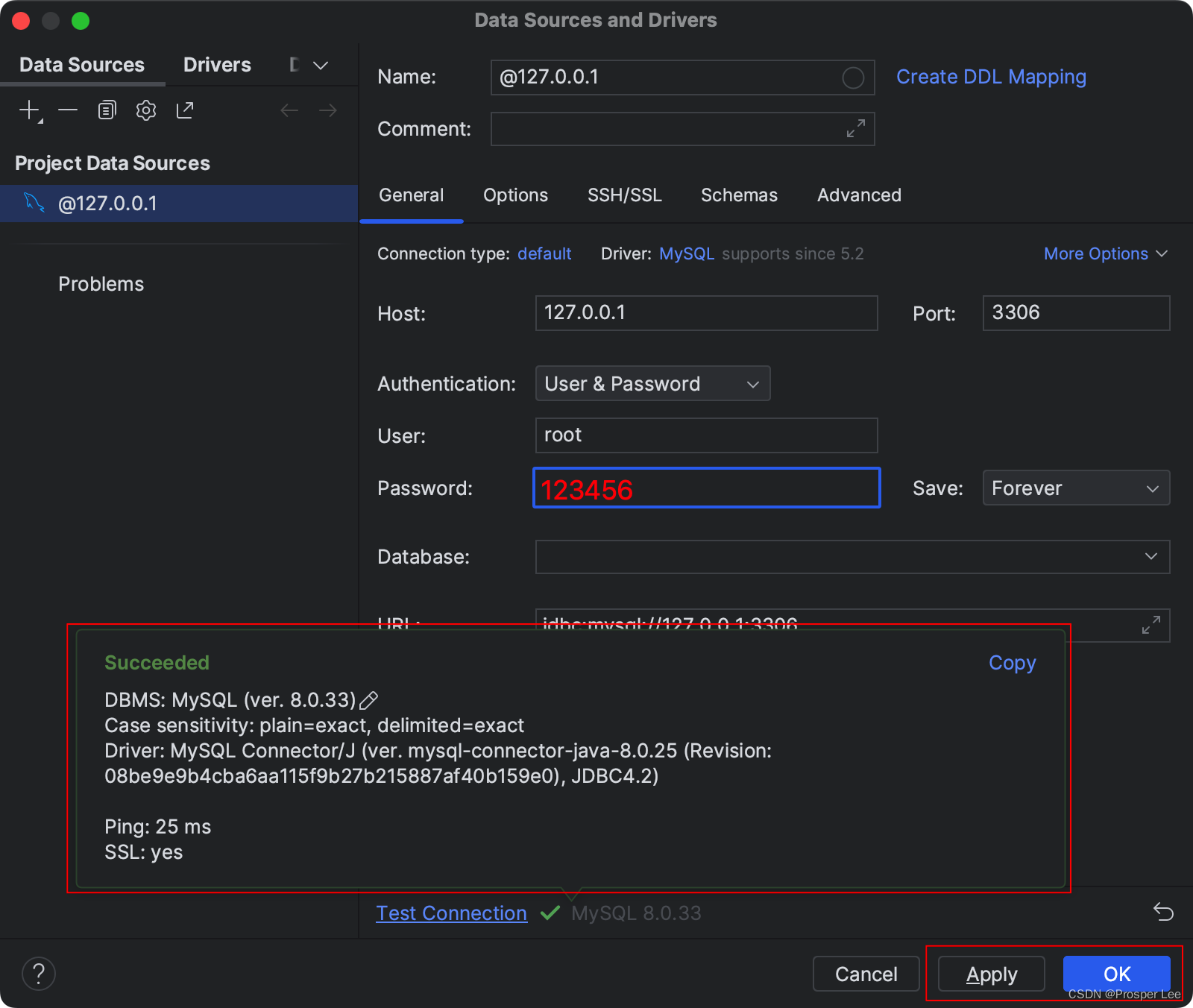
Task: Click Copy in the Succeeded popup
Action: [x=1012, y=663]
